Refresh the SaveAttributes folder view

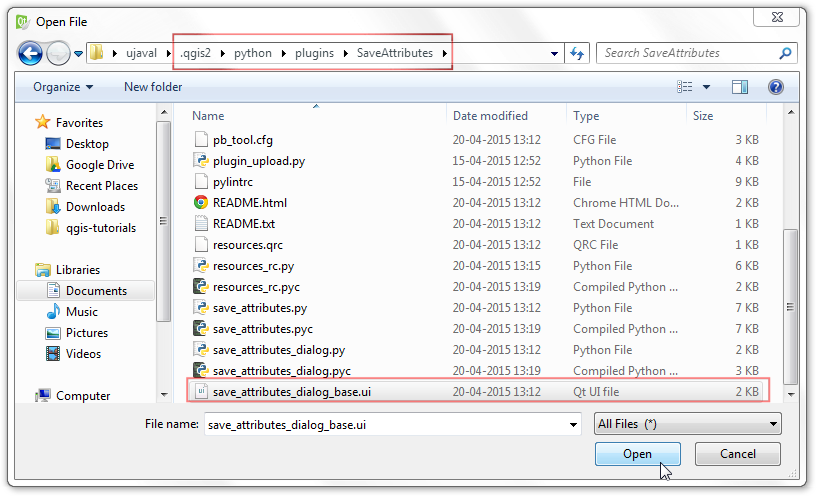(577, 53)
